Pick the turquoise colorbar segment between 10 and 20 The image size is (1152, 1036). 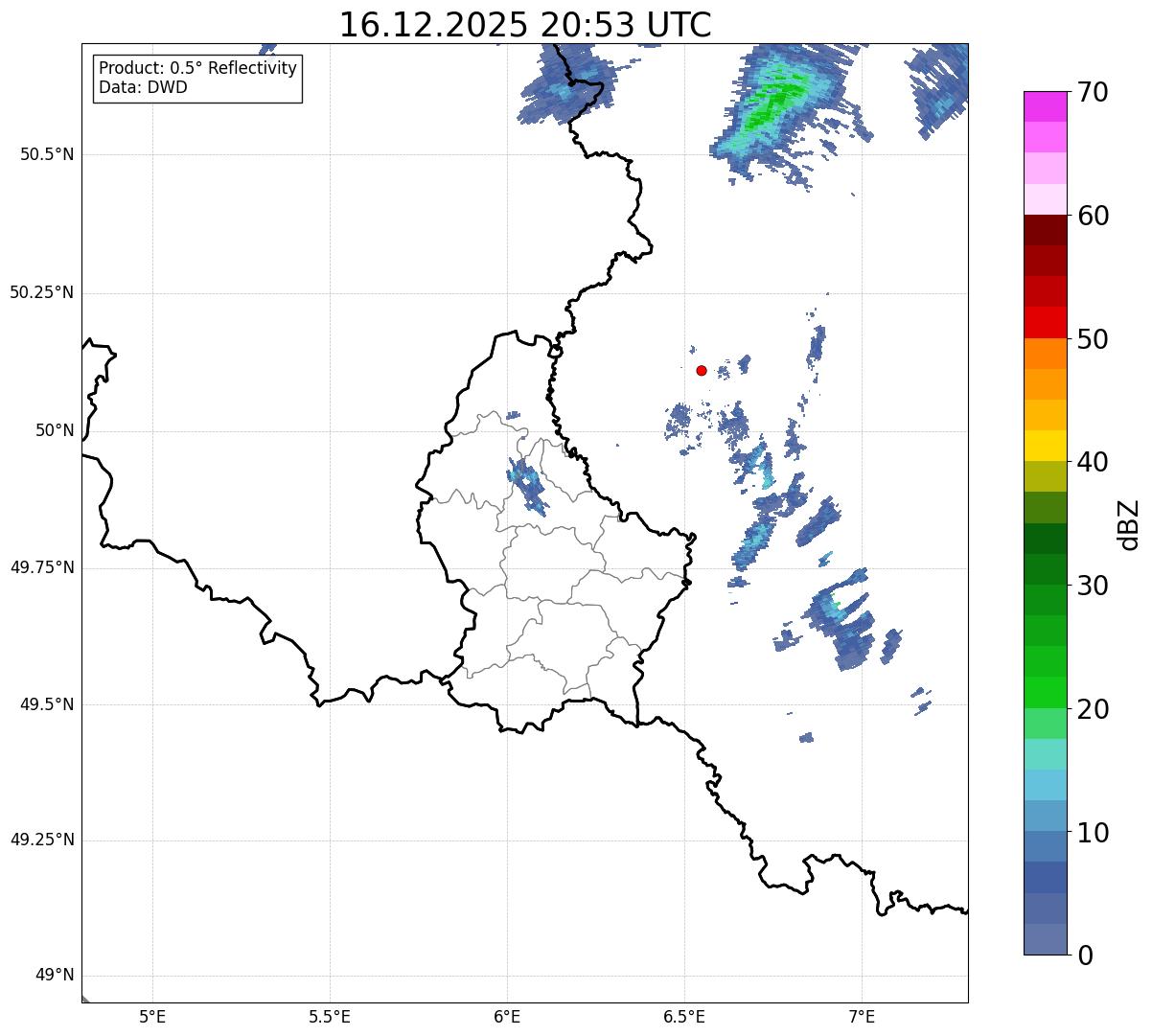1046,754
